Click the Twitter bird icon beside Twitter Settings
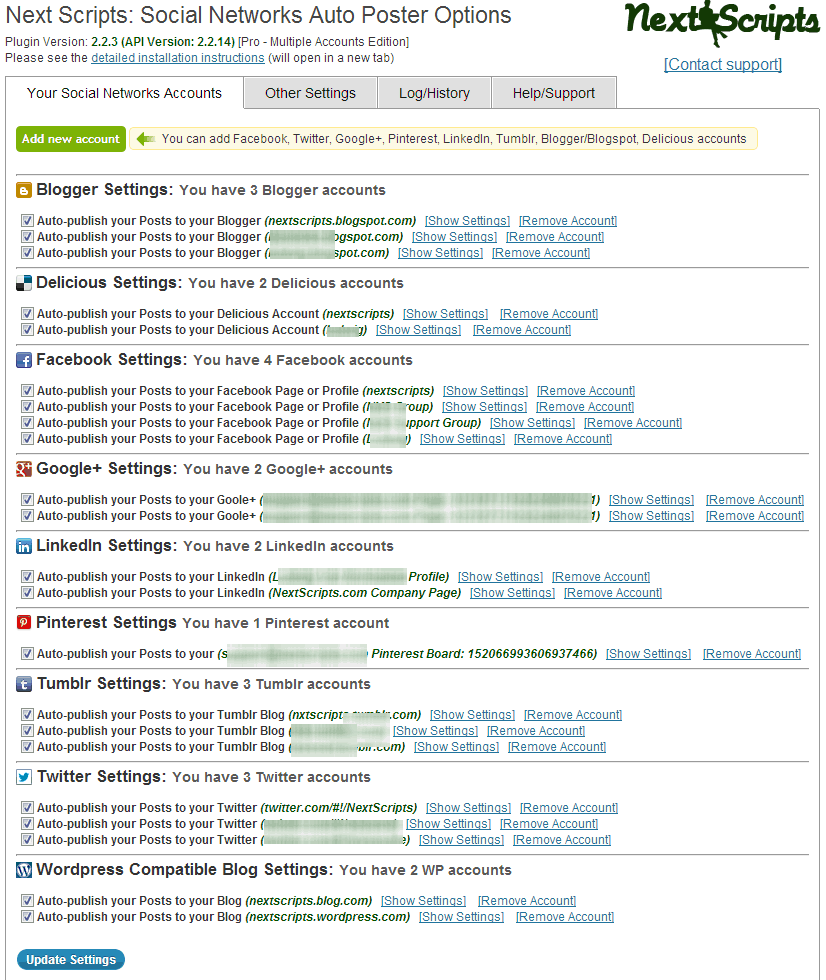Viewport: 826px width, 980px height. 24,777
